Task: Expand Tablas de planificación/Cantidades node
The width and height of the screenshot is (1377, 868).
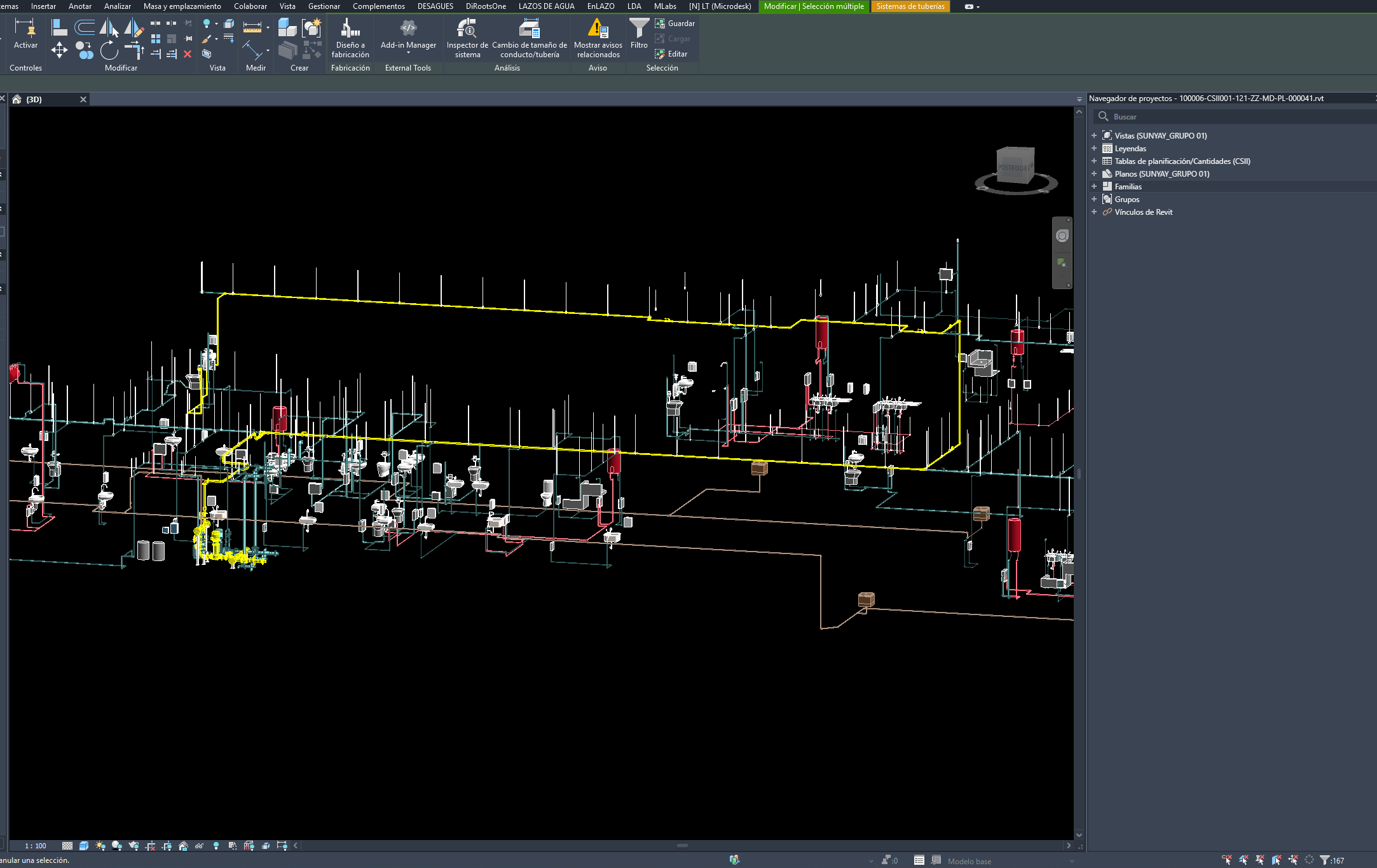Action: [1094, 161]
